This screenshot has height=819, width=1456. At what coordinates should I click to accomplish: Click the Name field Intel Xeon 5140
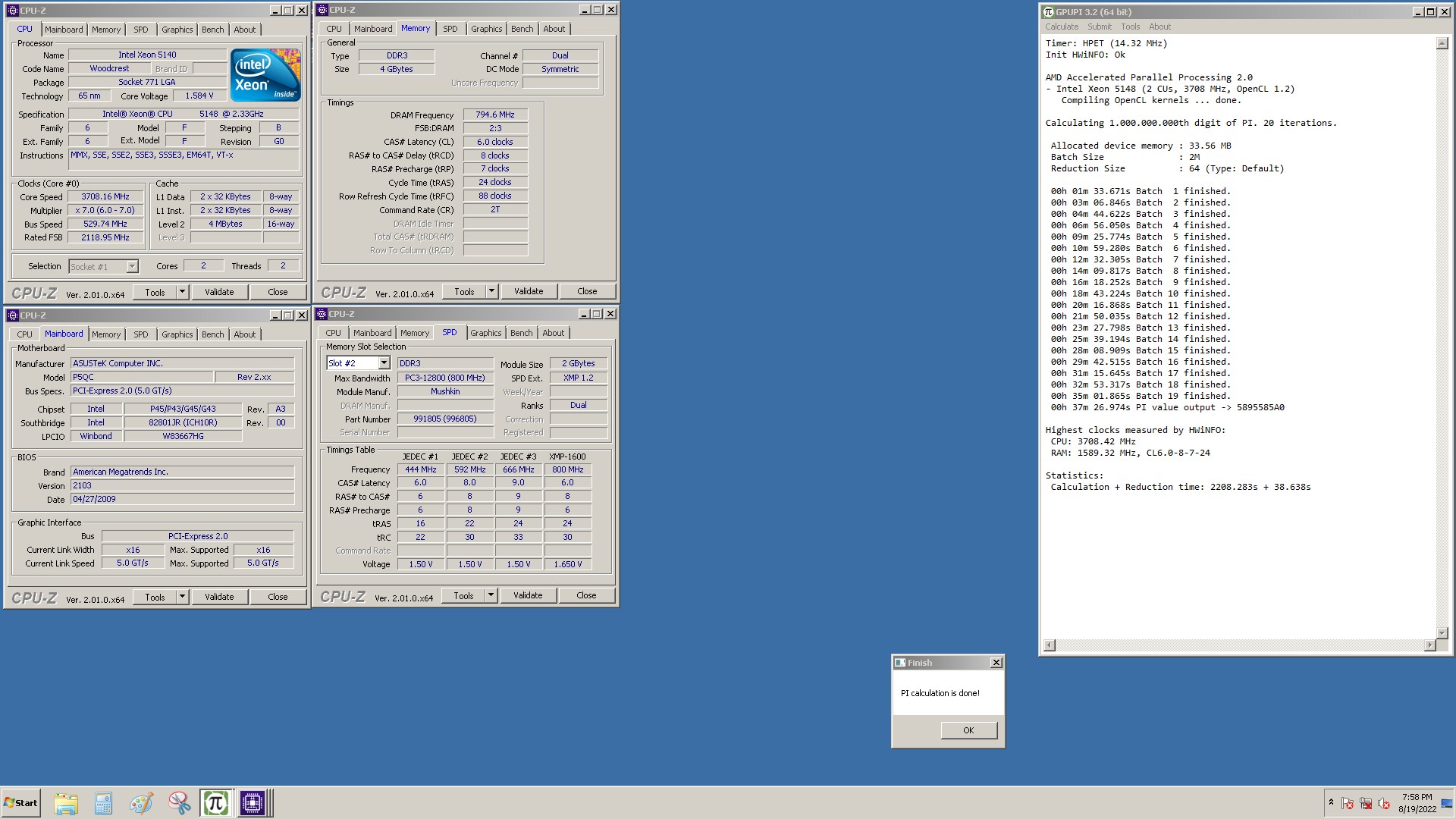147,55
